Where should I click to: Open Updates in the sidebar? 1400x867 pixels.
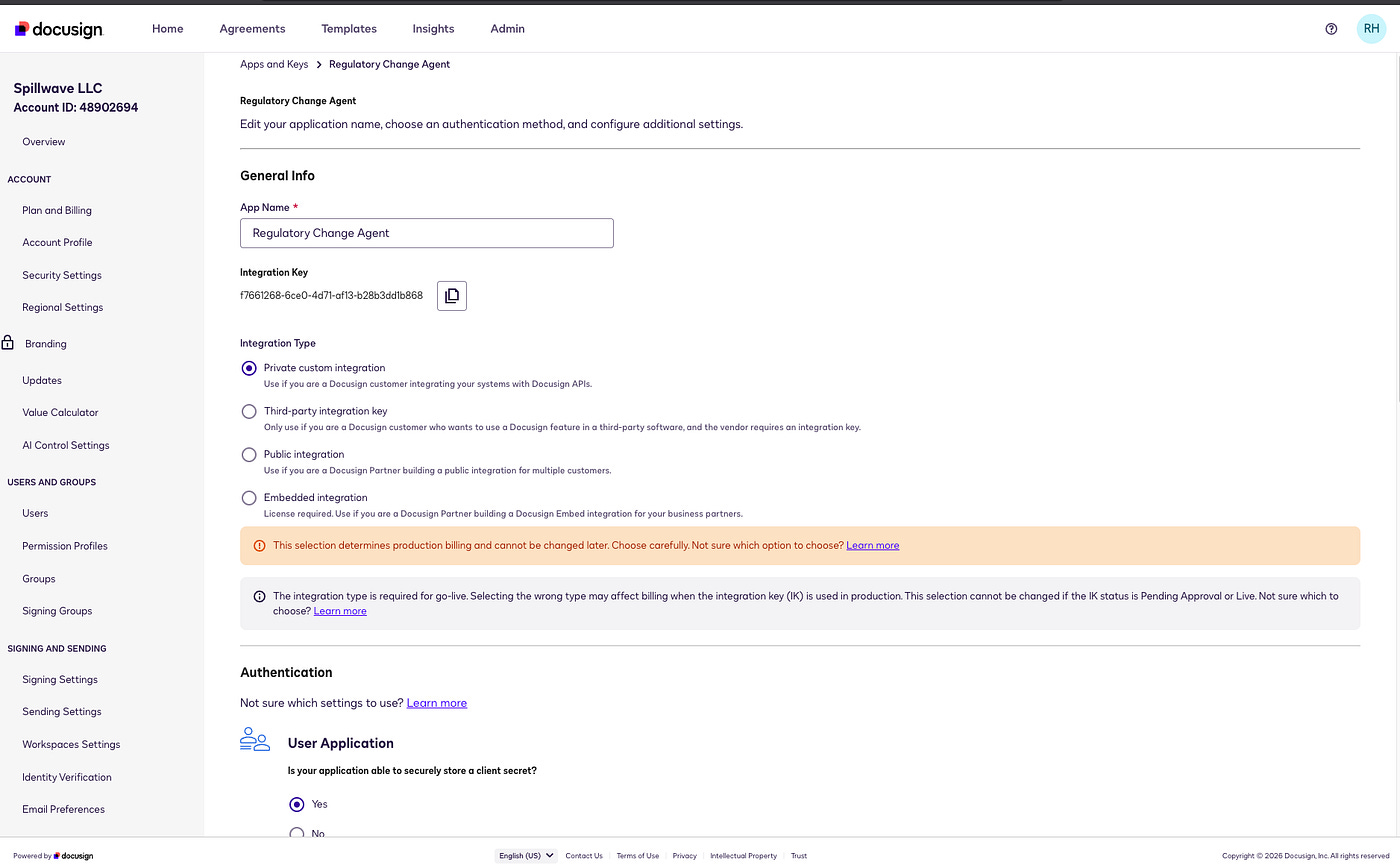(42, 381)
